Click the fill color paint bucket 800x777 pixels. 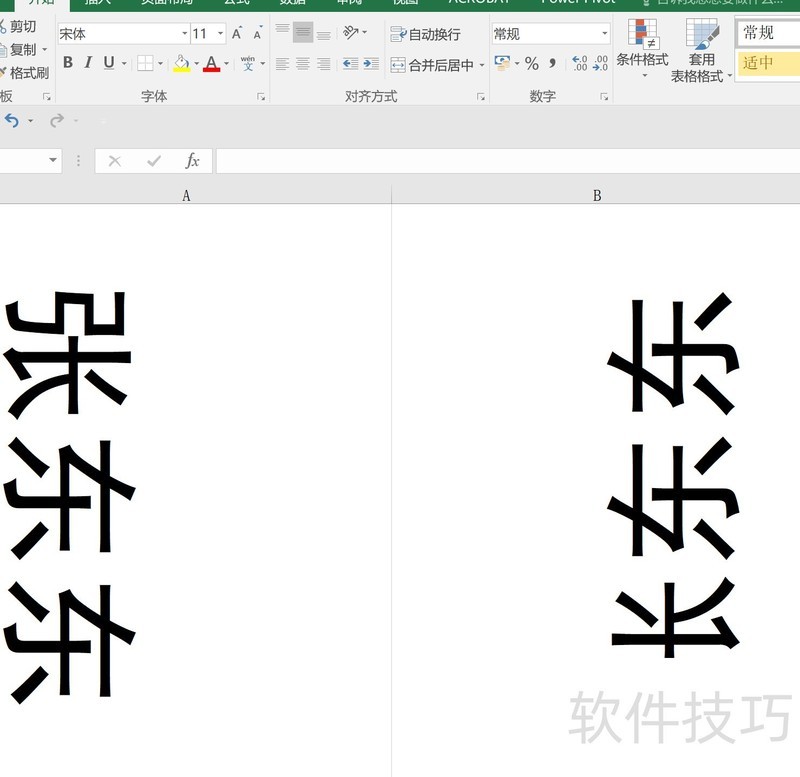pos(181,63)
